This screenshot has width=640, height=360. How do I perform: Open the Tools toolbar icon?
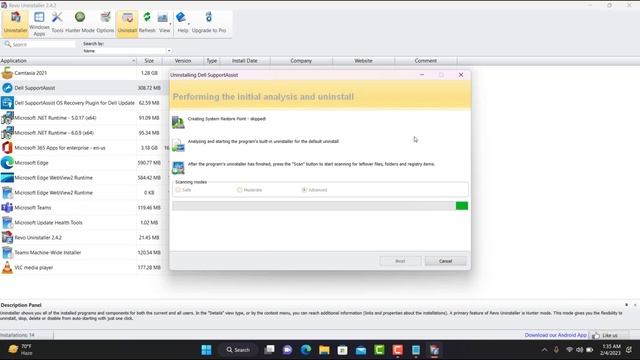click(57, 22)
